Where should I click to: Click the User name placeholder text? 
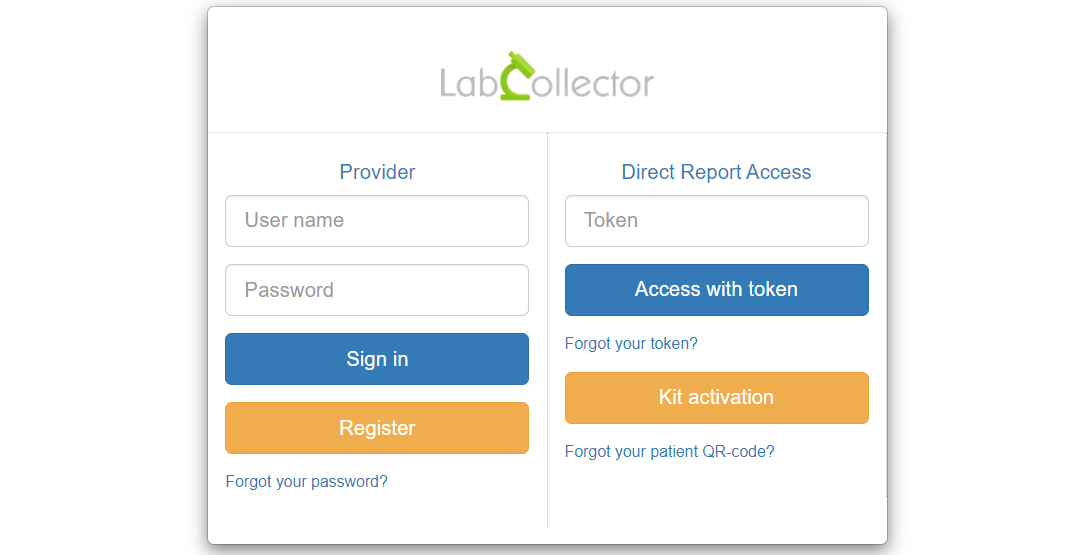[x=294, y=220]
